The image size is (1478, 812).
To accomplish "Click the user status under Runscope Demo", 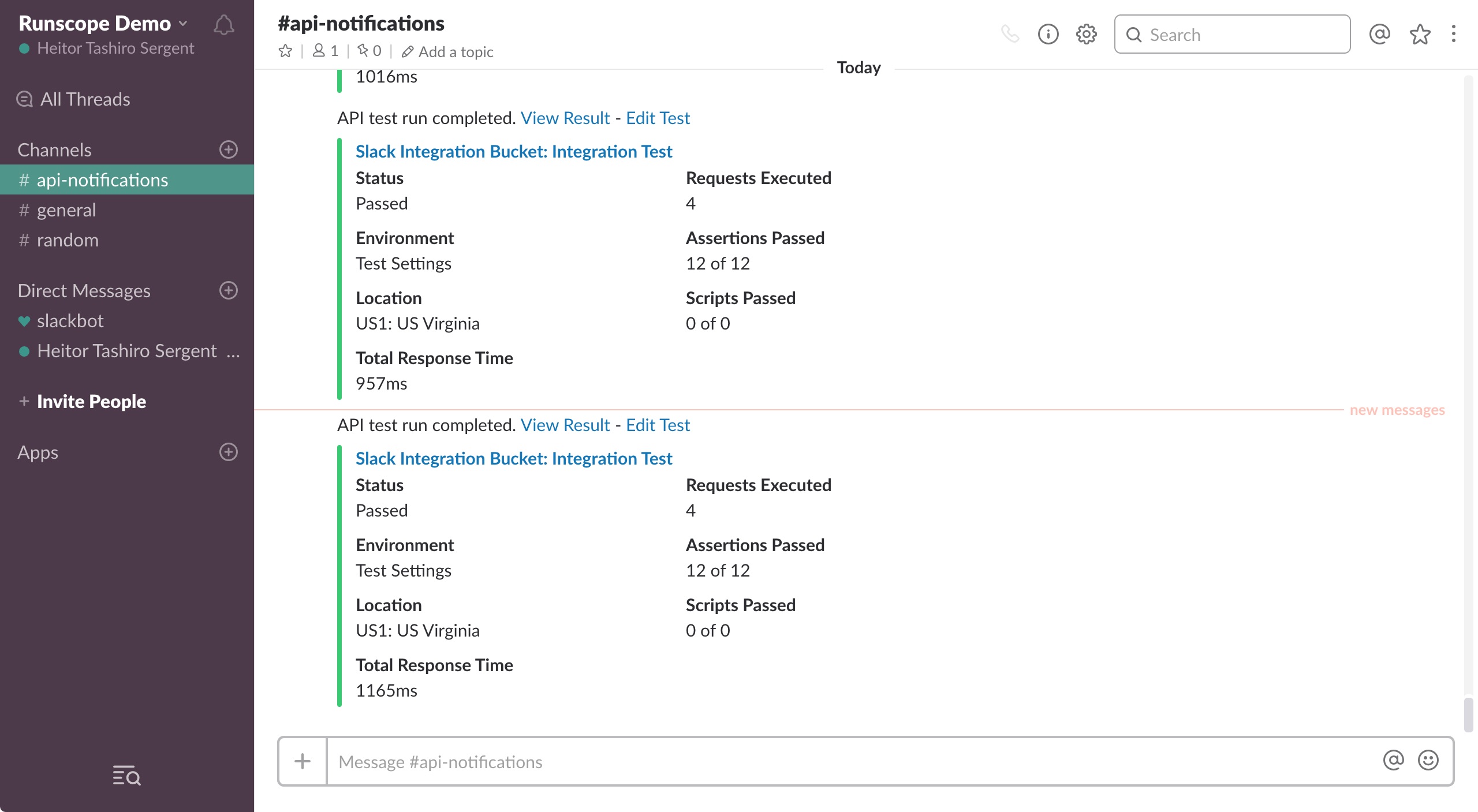I will click(x=107, y=48).
